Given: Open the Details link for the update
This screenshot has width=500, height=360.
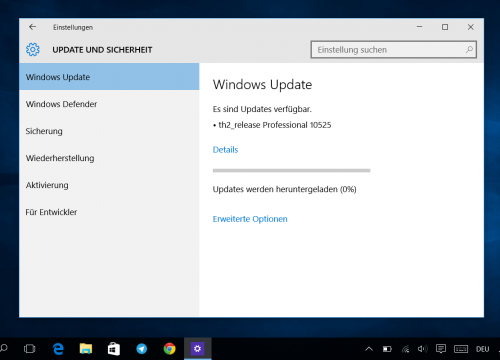Looking at the screenshot, I should point(225,150).
